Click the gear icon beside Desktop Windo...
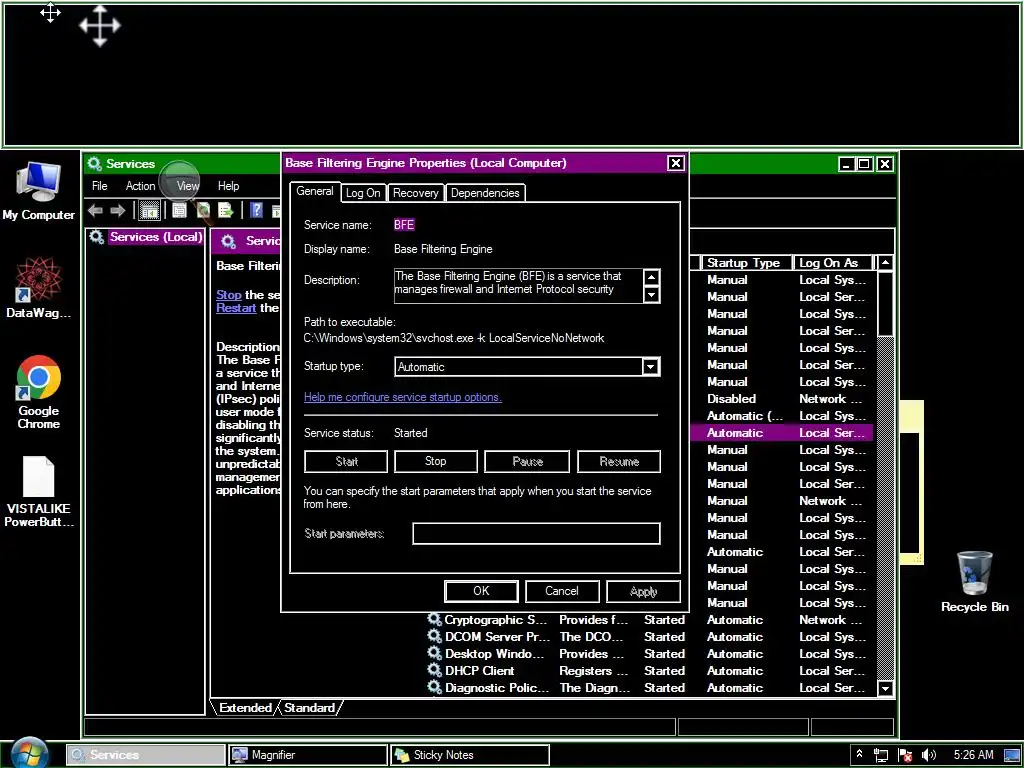1024x768 pixels. click(x=434, y=653)
